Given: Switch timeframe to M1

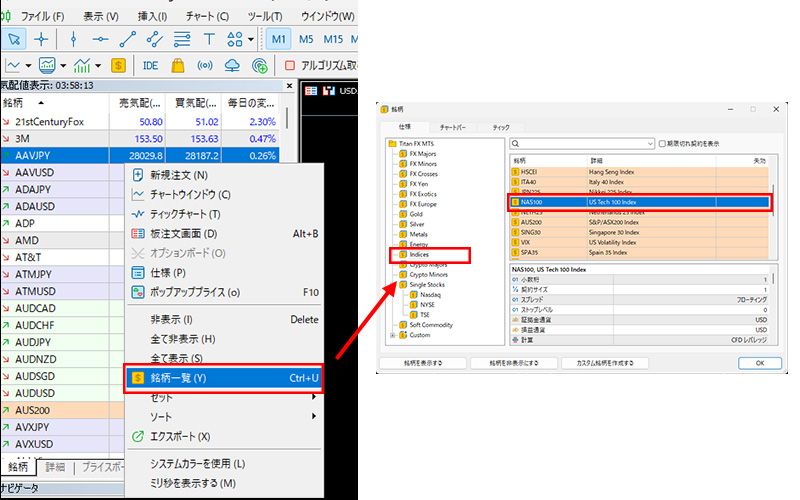Looking at the screenshot, I should (279, 39).
